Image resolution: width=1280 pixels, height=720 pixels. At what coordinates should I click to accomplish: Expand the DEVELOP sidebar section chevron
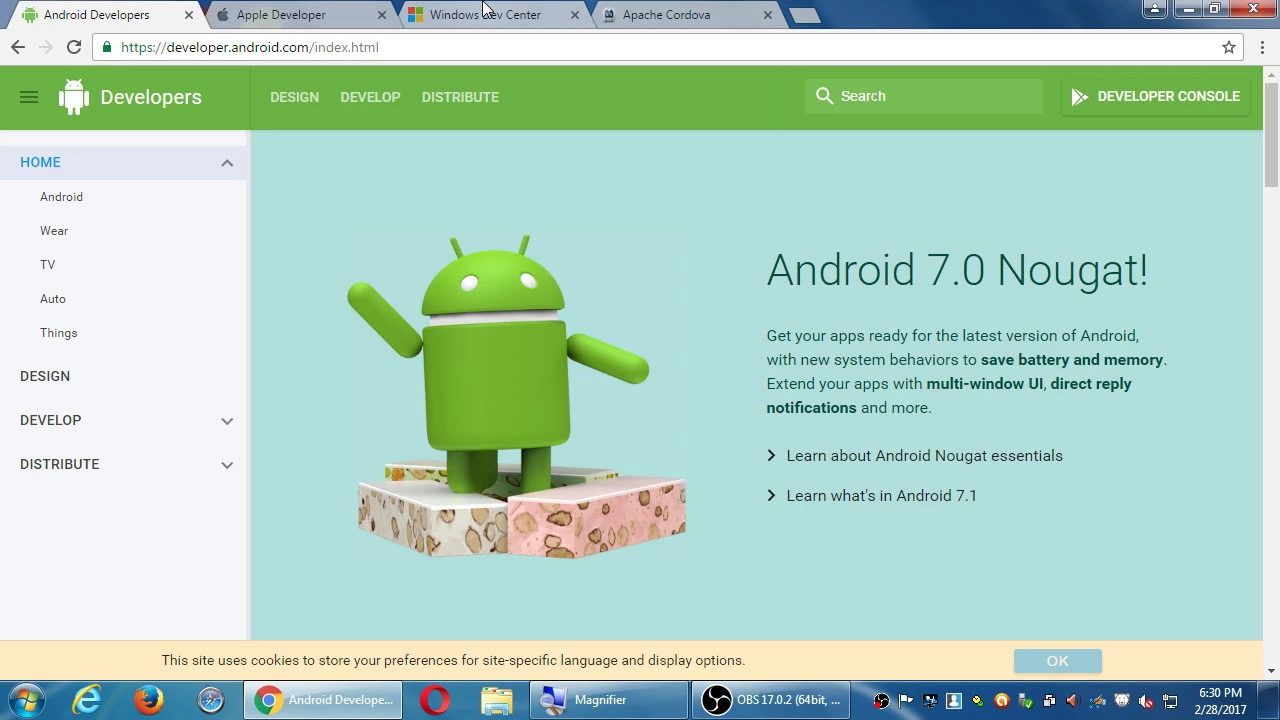tap(227, 421)
